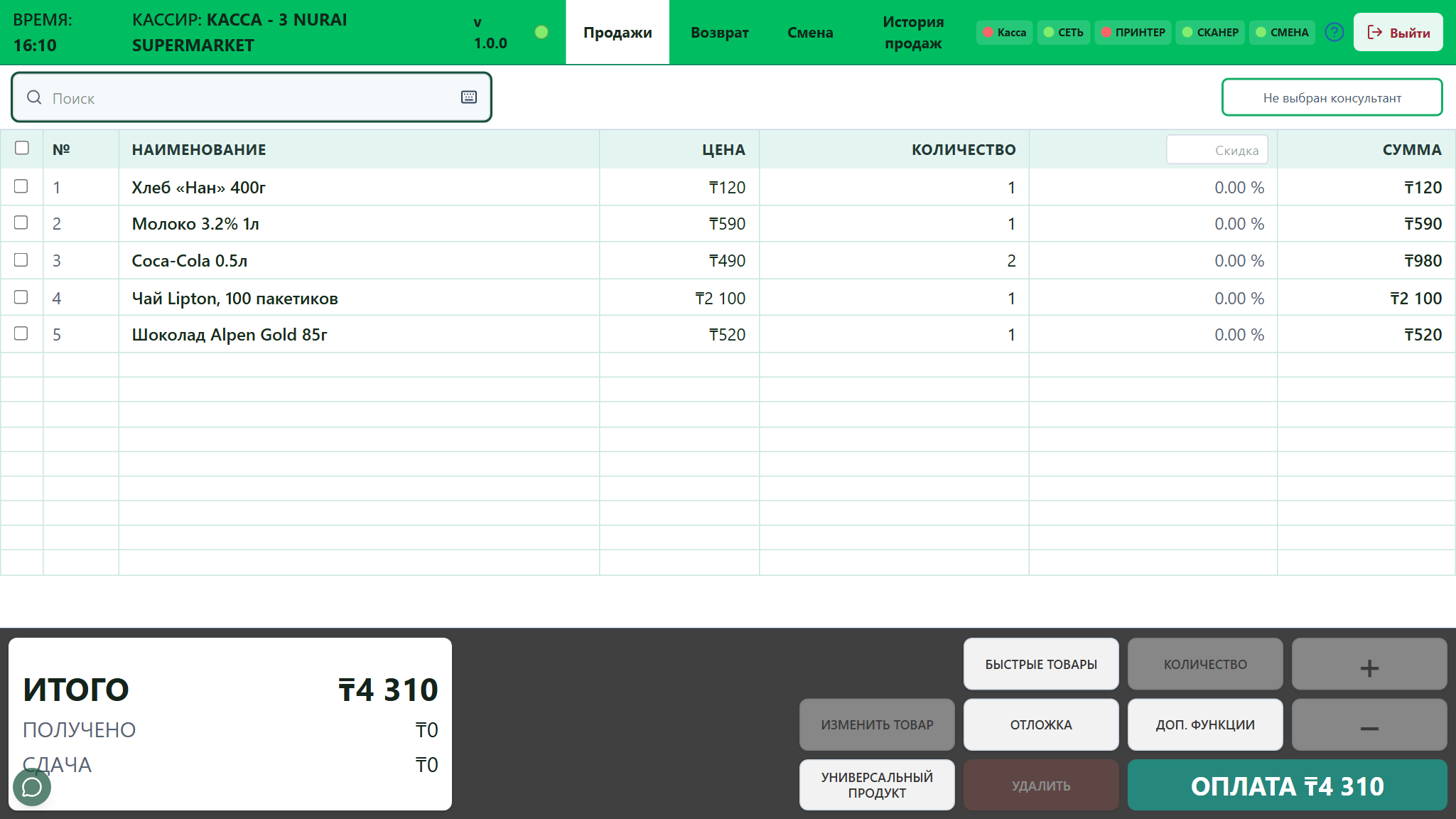Open the История продаж tab
The image size is (1456, 819).
(x=913, y=32)
